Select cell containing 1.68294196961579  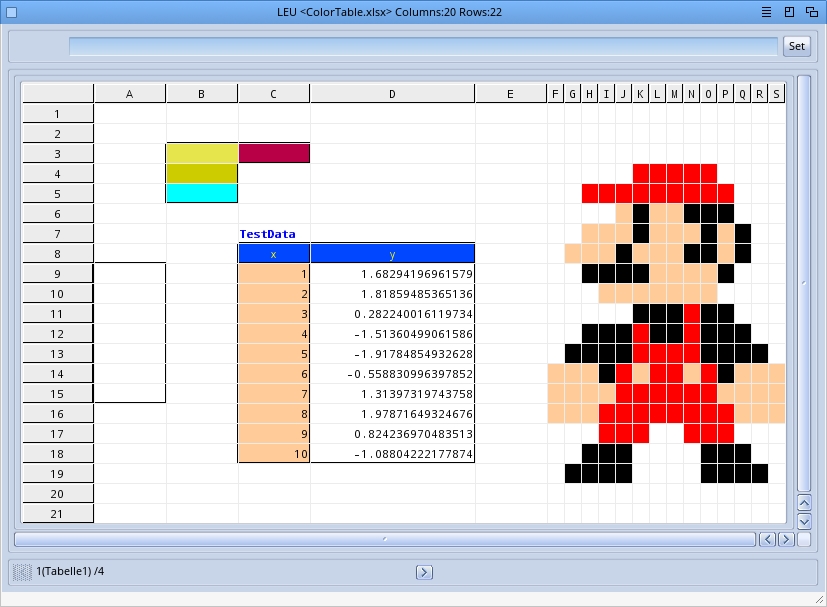[392, 274]
